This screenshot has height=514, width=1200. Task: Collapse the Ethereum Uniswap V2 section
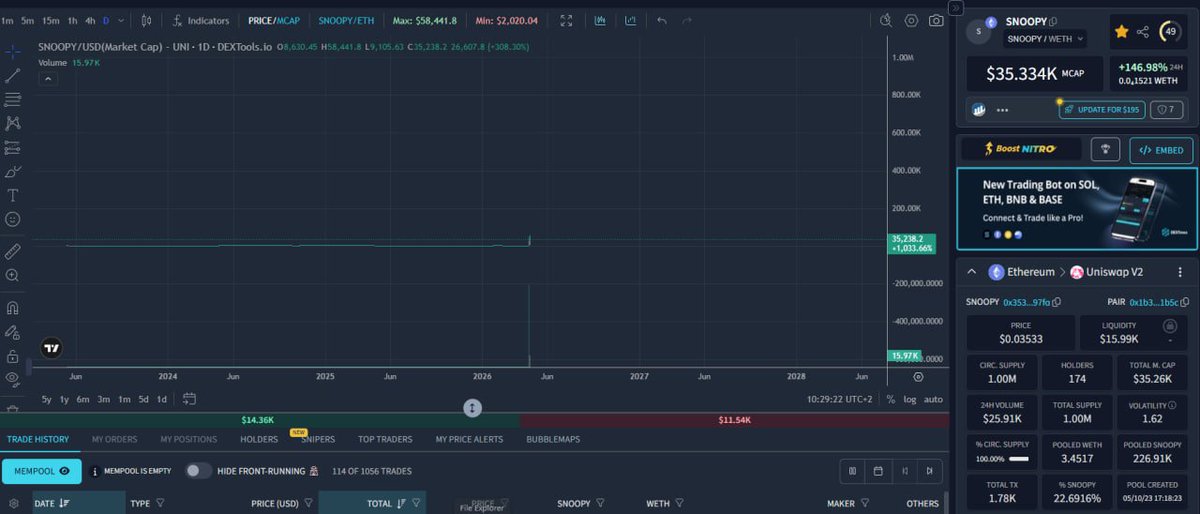pyautogui.click(x=971, y=272)
